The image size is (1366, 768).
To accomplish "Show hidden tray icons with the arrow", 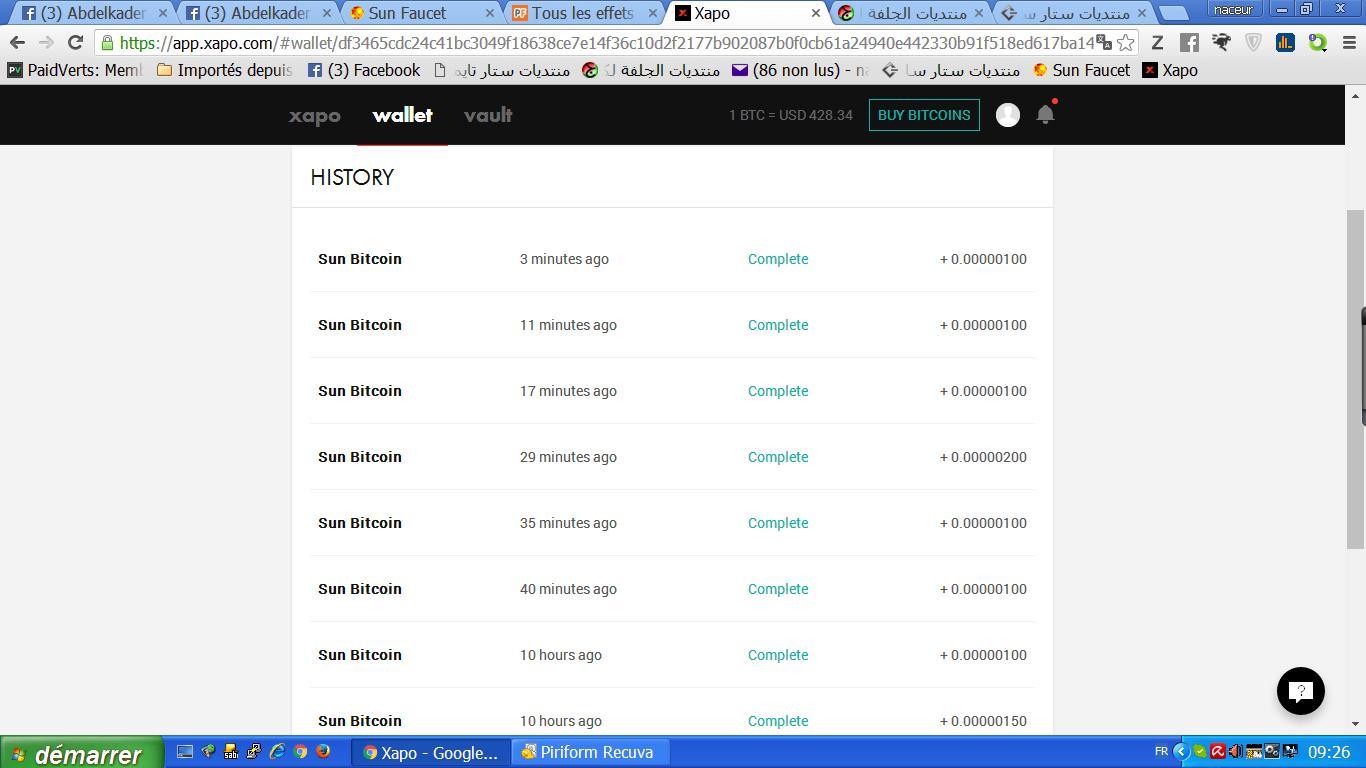I will click(1180, 752).
